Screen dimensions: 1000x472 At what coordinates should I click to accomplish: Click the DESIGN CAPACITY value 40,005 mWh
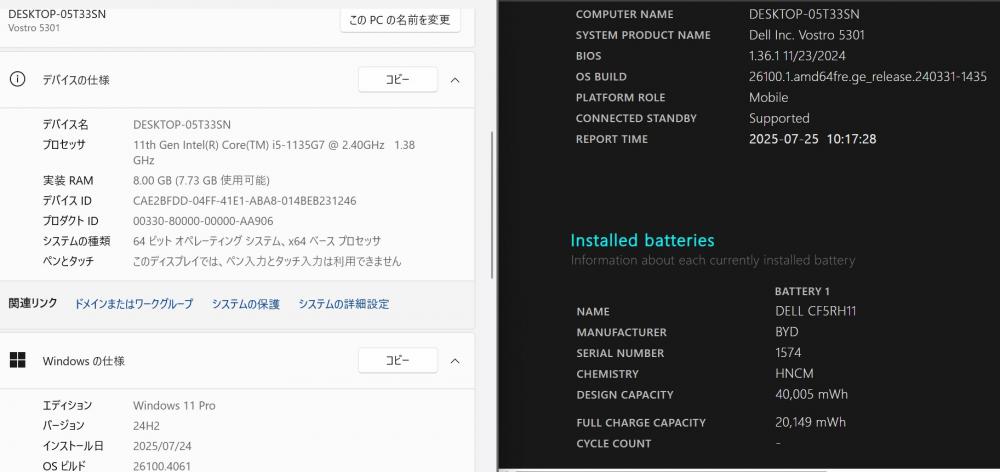coord(812,394)
